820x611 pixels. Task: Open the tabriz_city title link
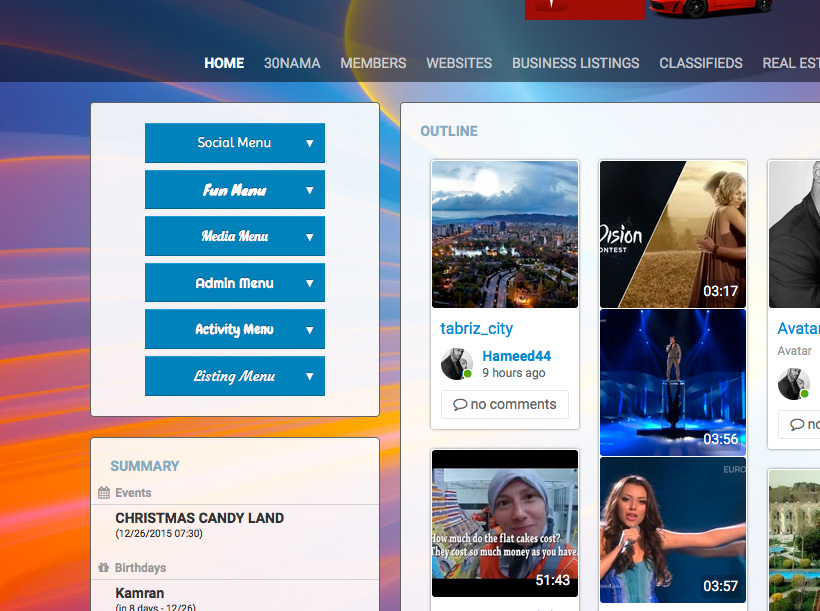click(x=476, y=329)
